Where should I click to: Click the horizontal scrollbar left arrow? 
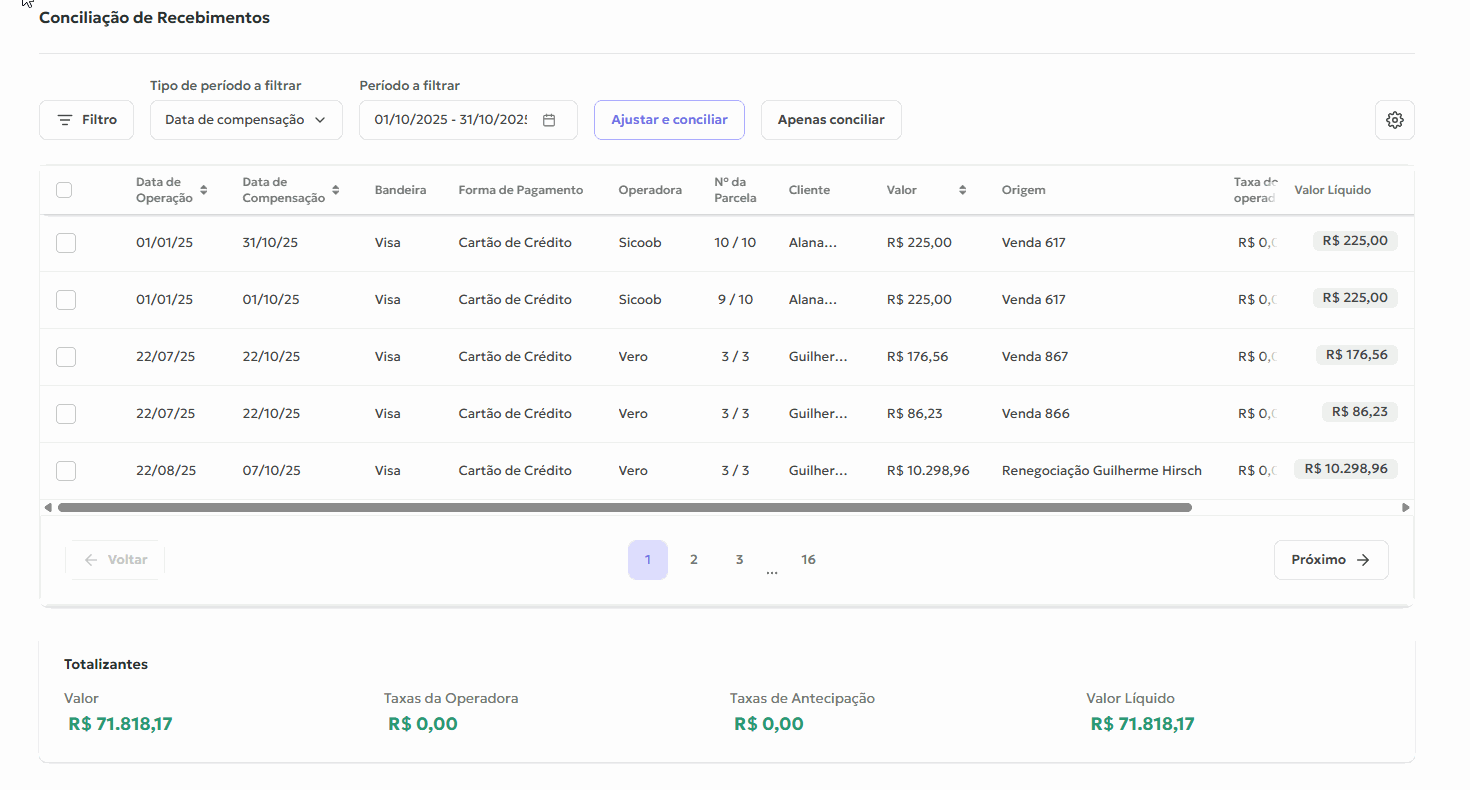[48, 508]
